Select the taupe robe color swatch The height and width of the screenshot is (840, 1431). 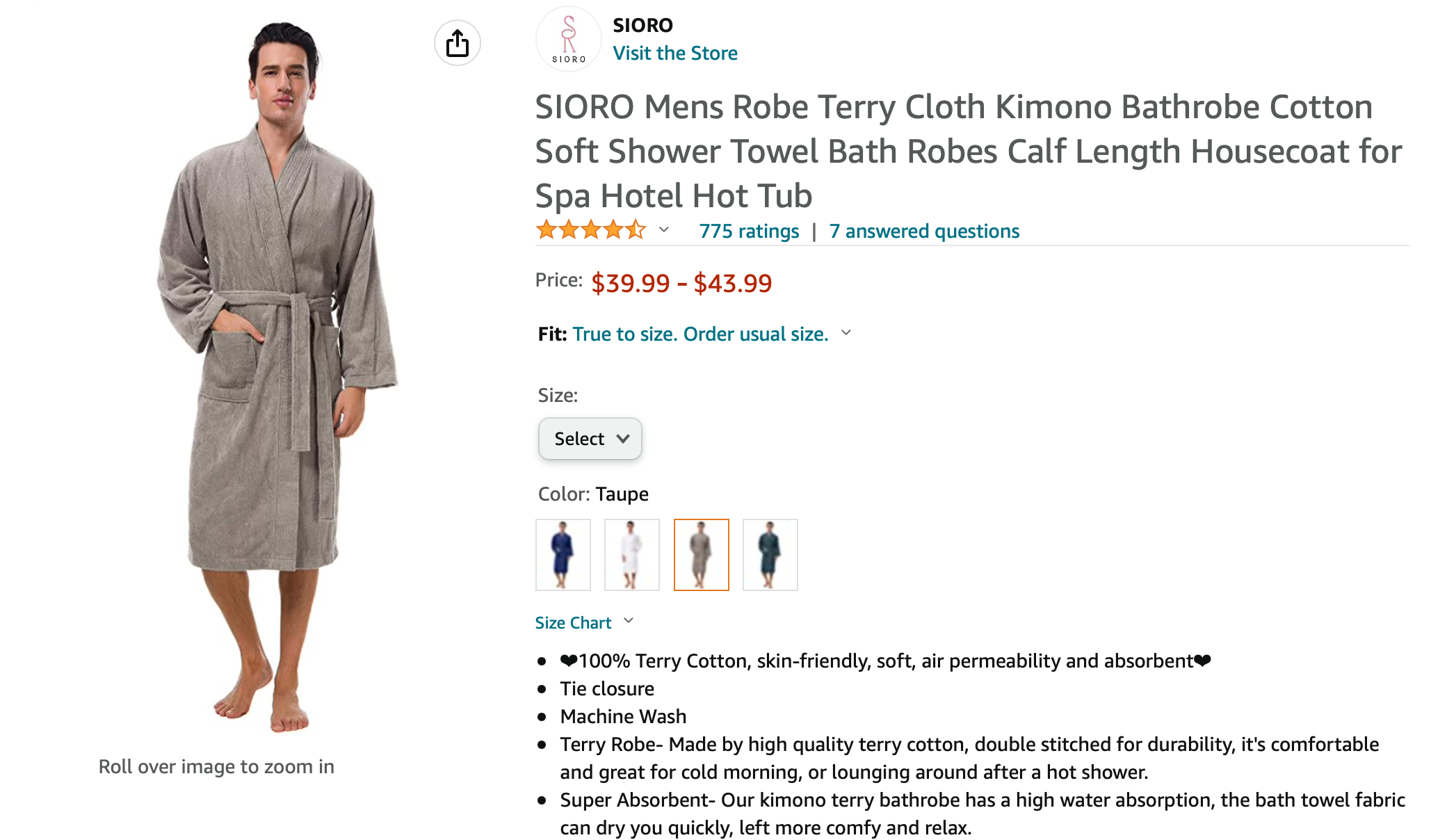click(x=702, y=555)
